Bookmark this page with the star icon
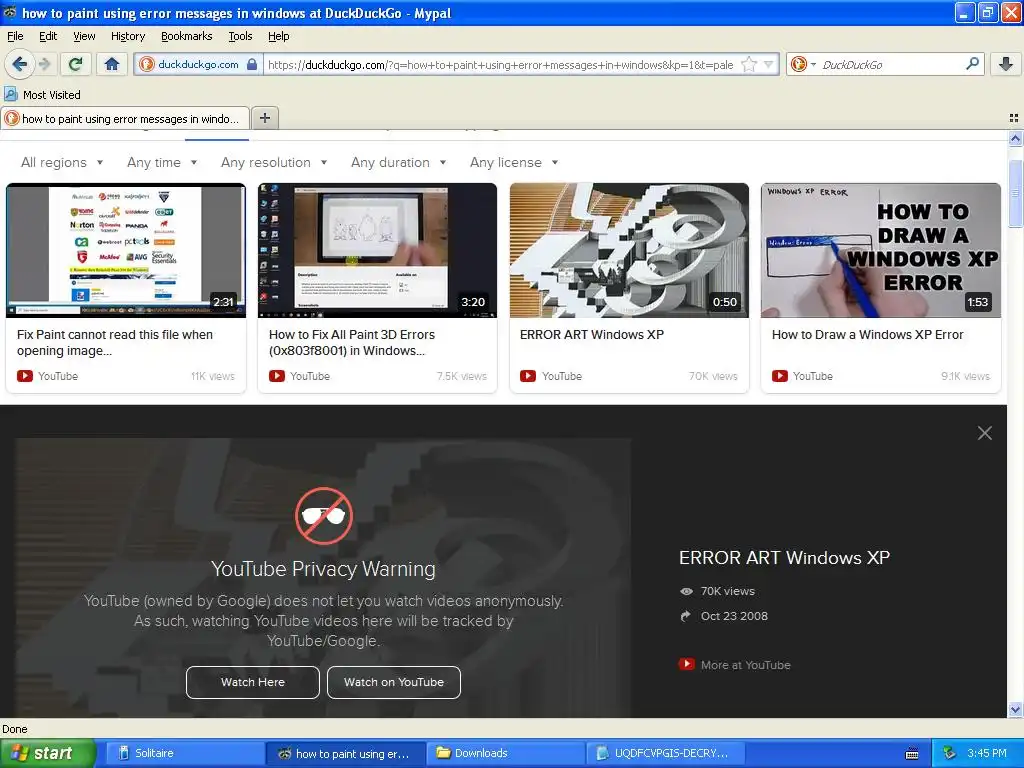The image size is (1024, 768). coord(749,64)
